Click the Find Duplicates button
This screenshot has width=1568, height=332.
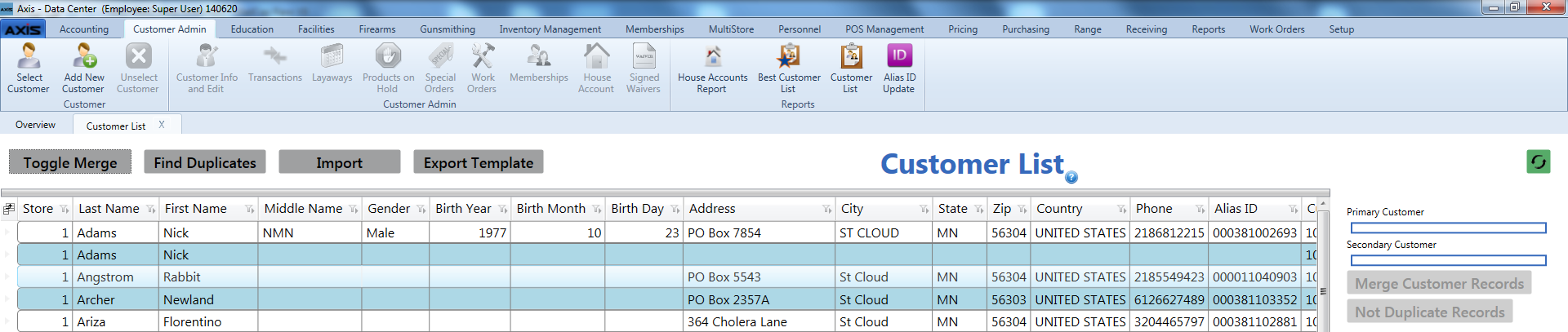[x=205, y=162]
